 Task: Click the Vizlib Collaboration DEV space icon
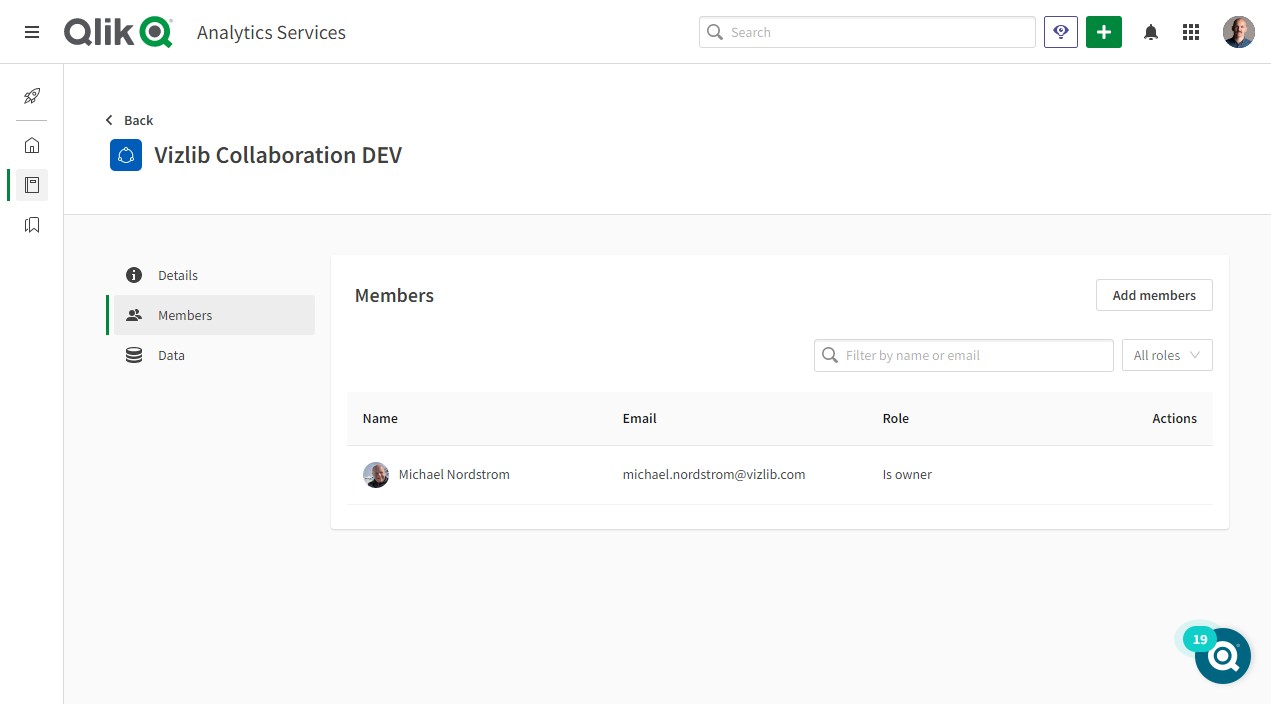[x=126, y=155]
